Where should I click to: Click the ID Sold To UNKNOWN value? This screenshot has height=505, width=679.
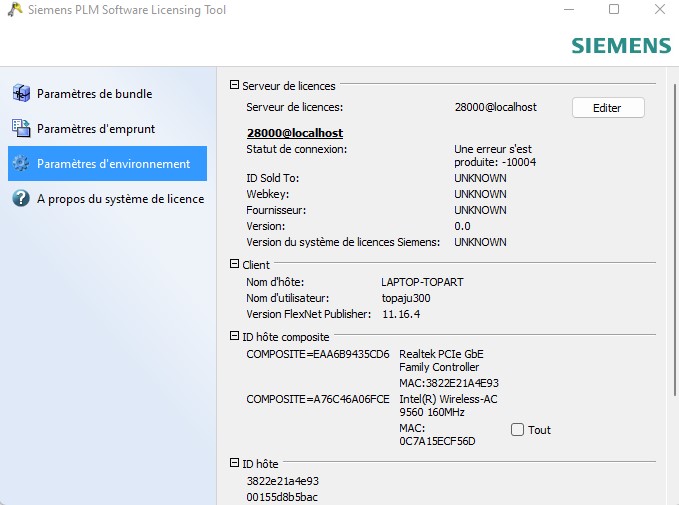coord(480,178)
